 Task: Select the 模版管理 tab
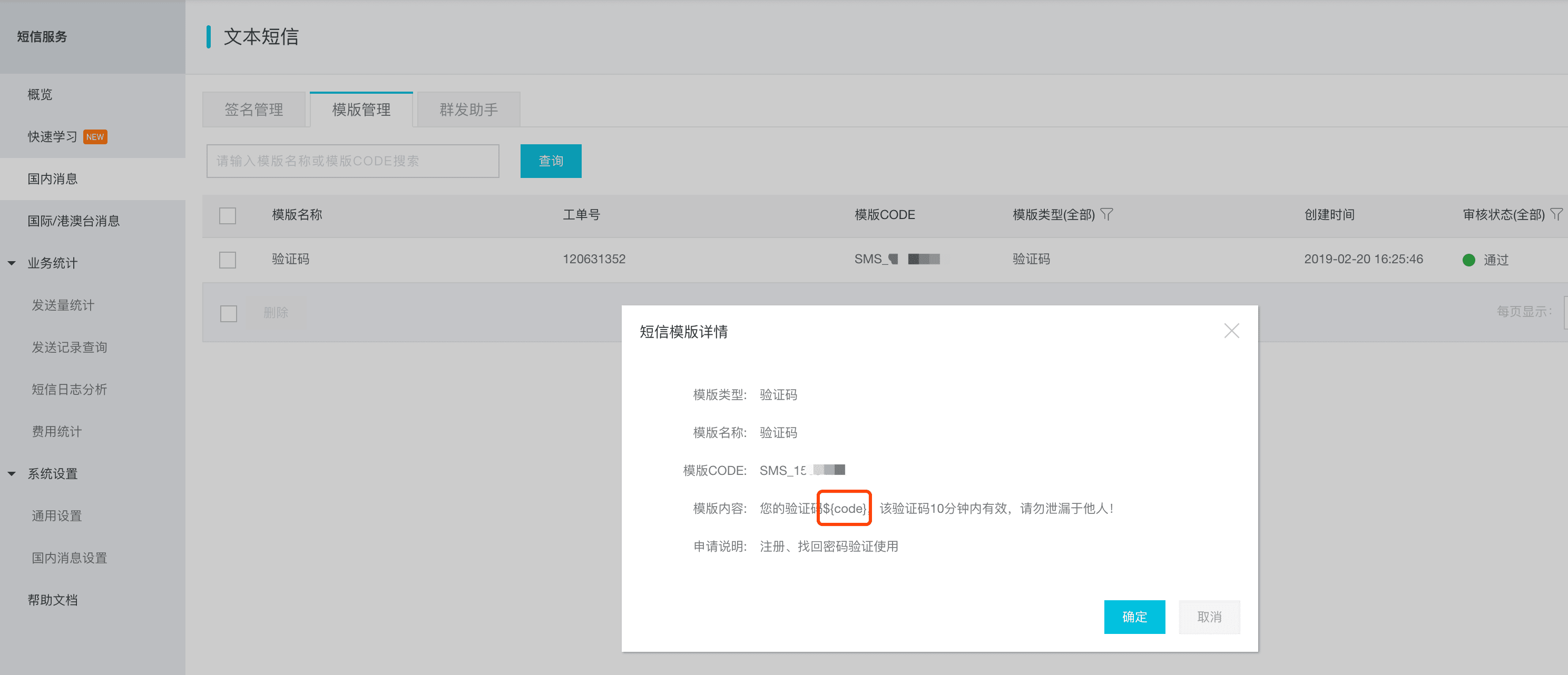361,110
